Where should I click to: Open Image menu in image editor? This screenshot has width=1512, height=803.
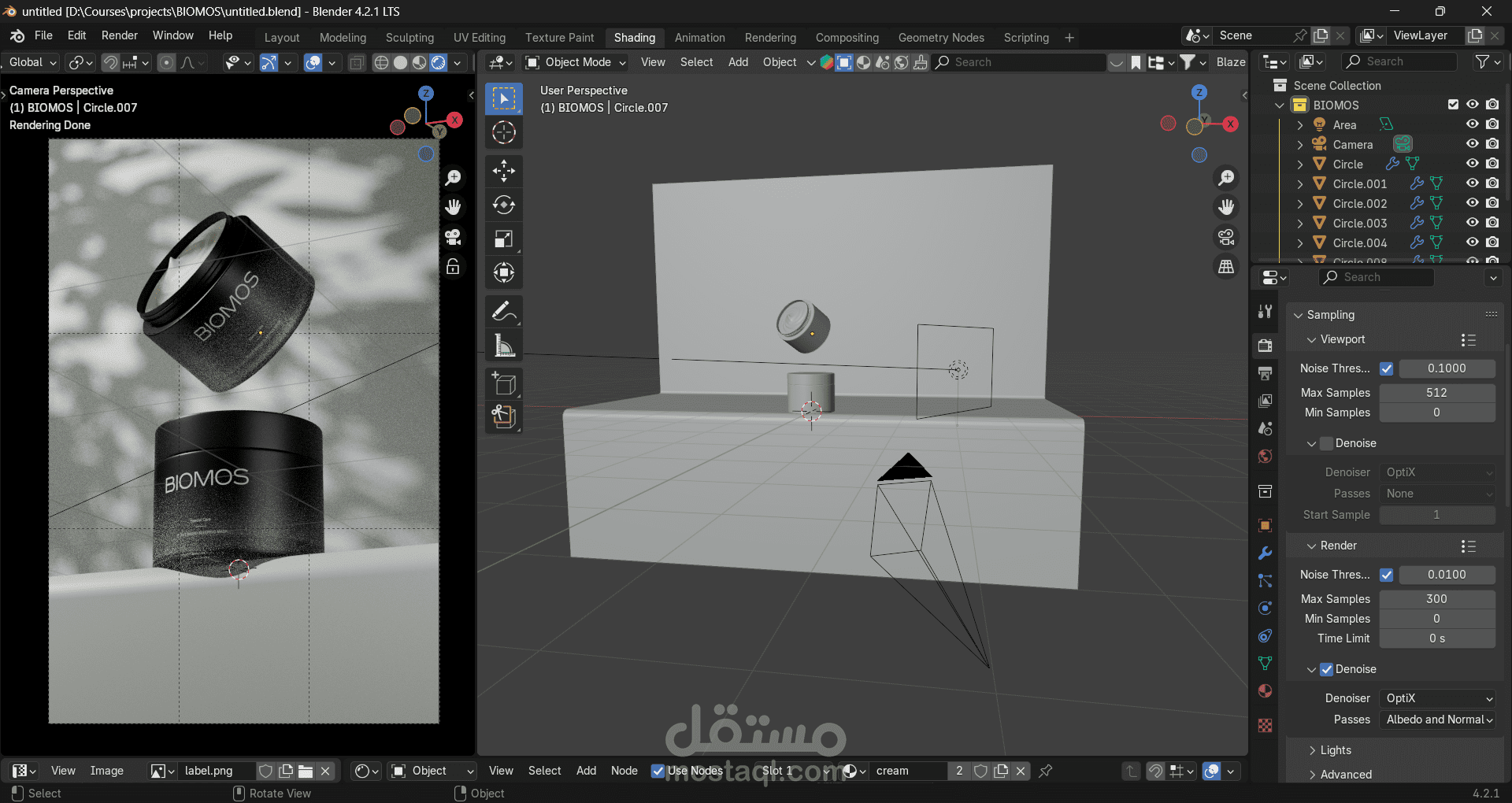coord(107,771)
